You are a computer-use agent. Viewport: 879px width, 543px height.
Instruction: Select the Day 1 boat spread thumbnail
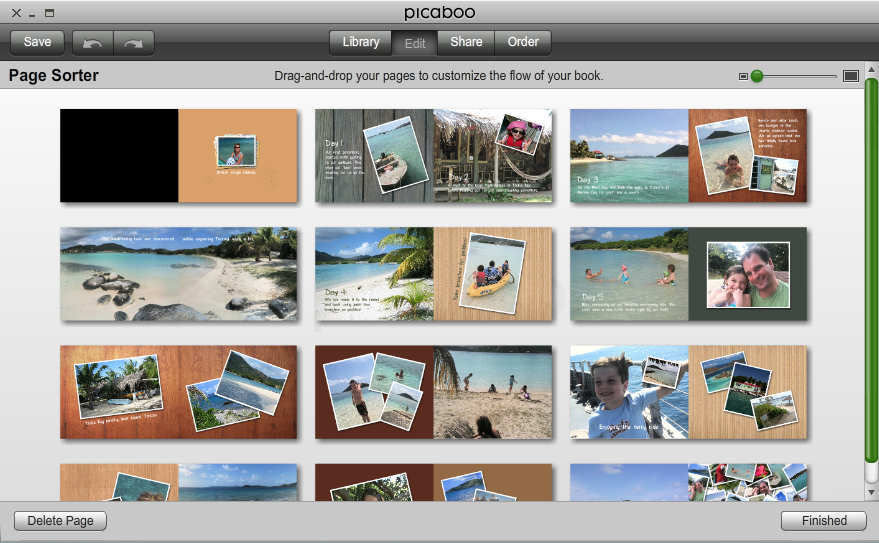[x=433, y=155]
